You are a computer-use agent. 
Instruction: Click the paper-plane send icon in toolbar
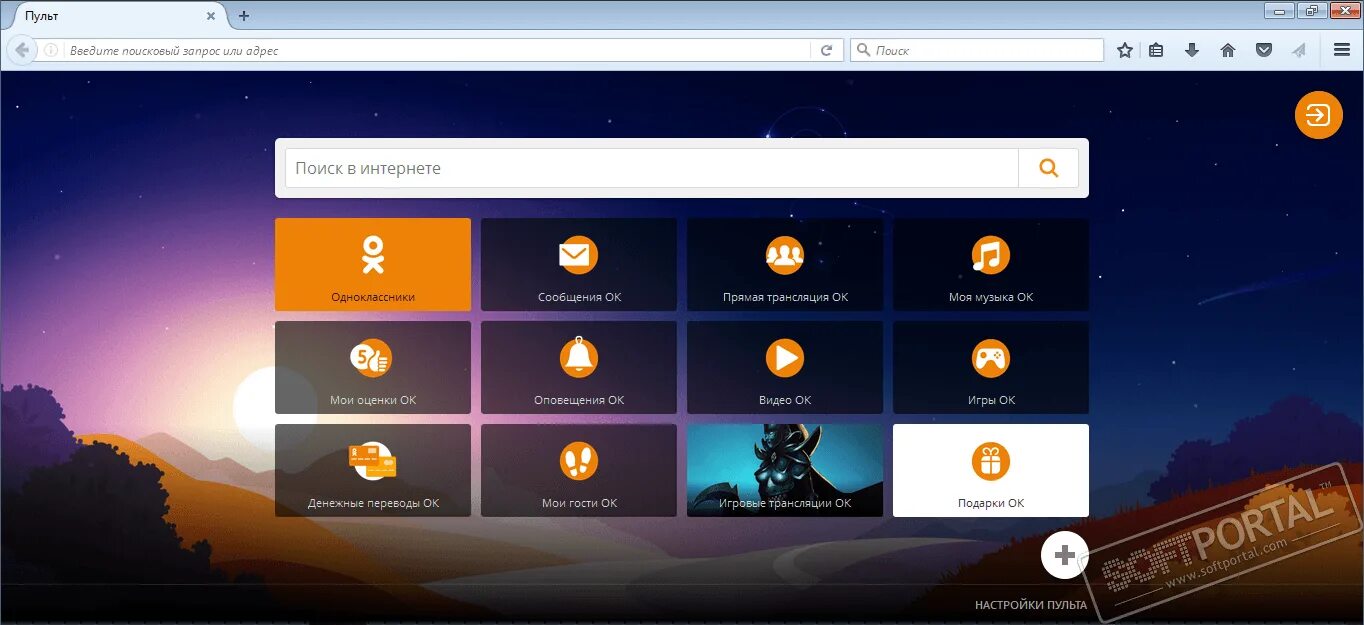(x=1299, y=50)
